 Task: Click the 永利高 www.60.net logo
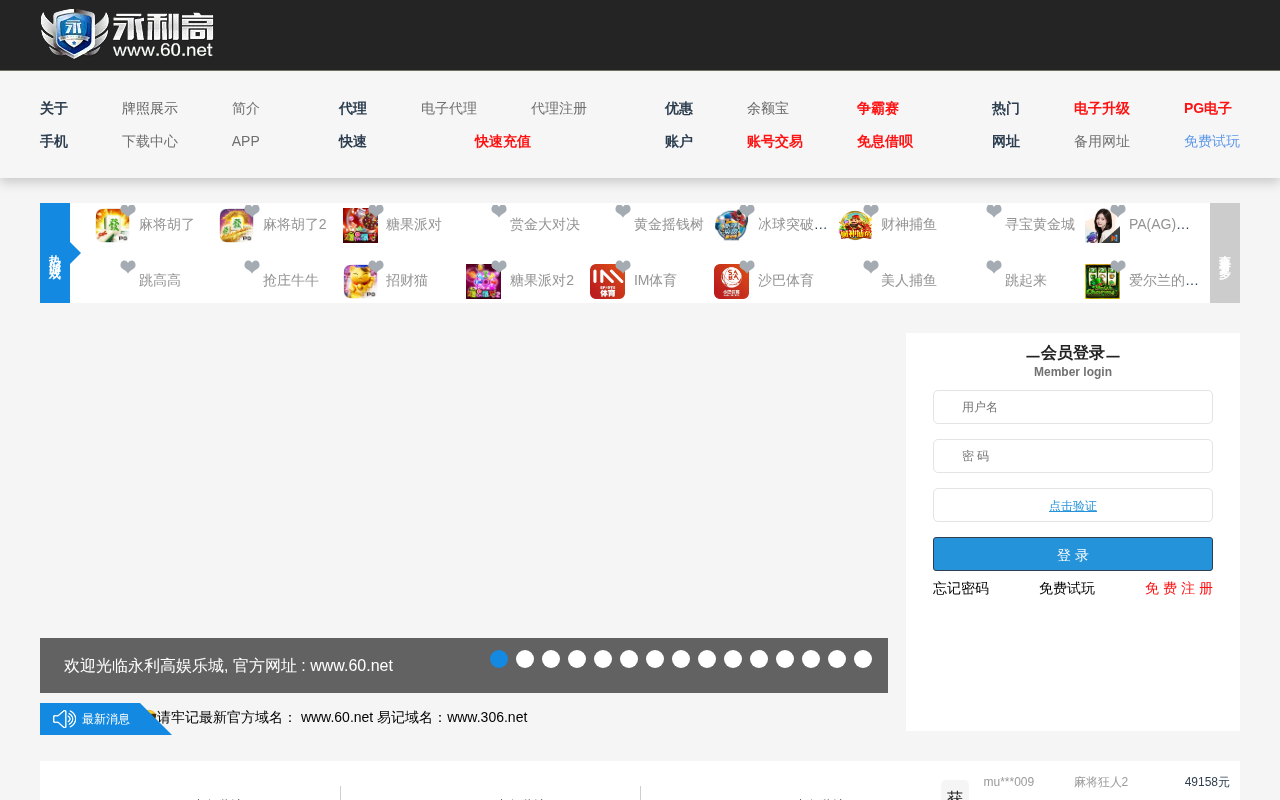coord(127,34)
